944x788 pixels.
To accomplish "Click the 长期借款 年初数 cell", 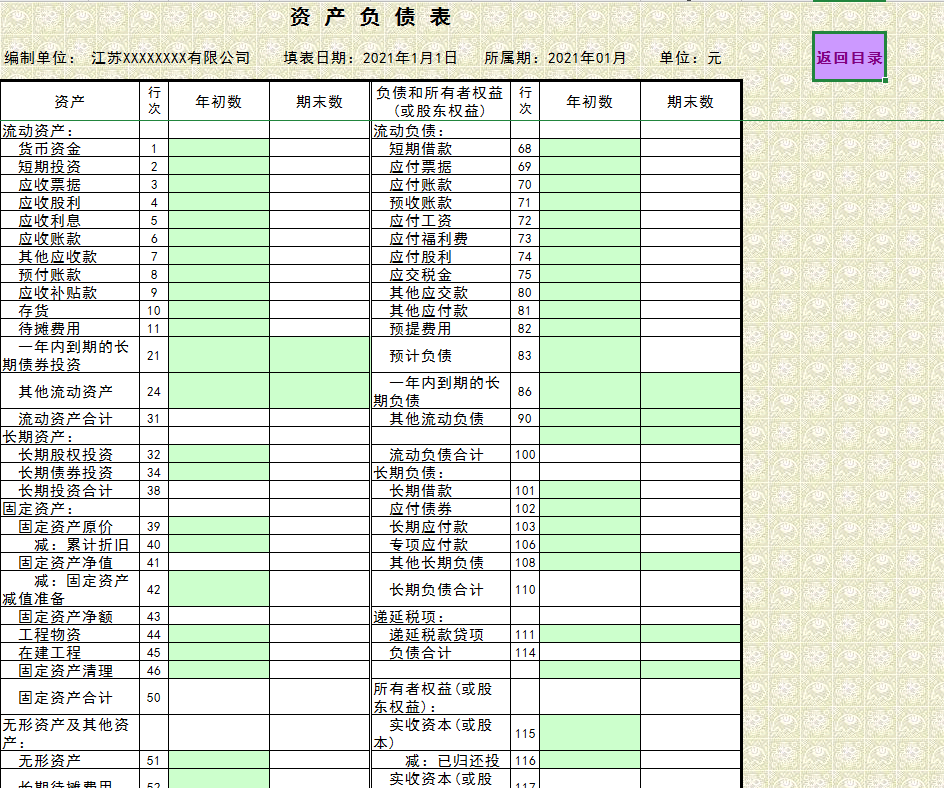I will (x=588, y=490).
